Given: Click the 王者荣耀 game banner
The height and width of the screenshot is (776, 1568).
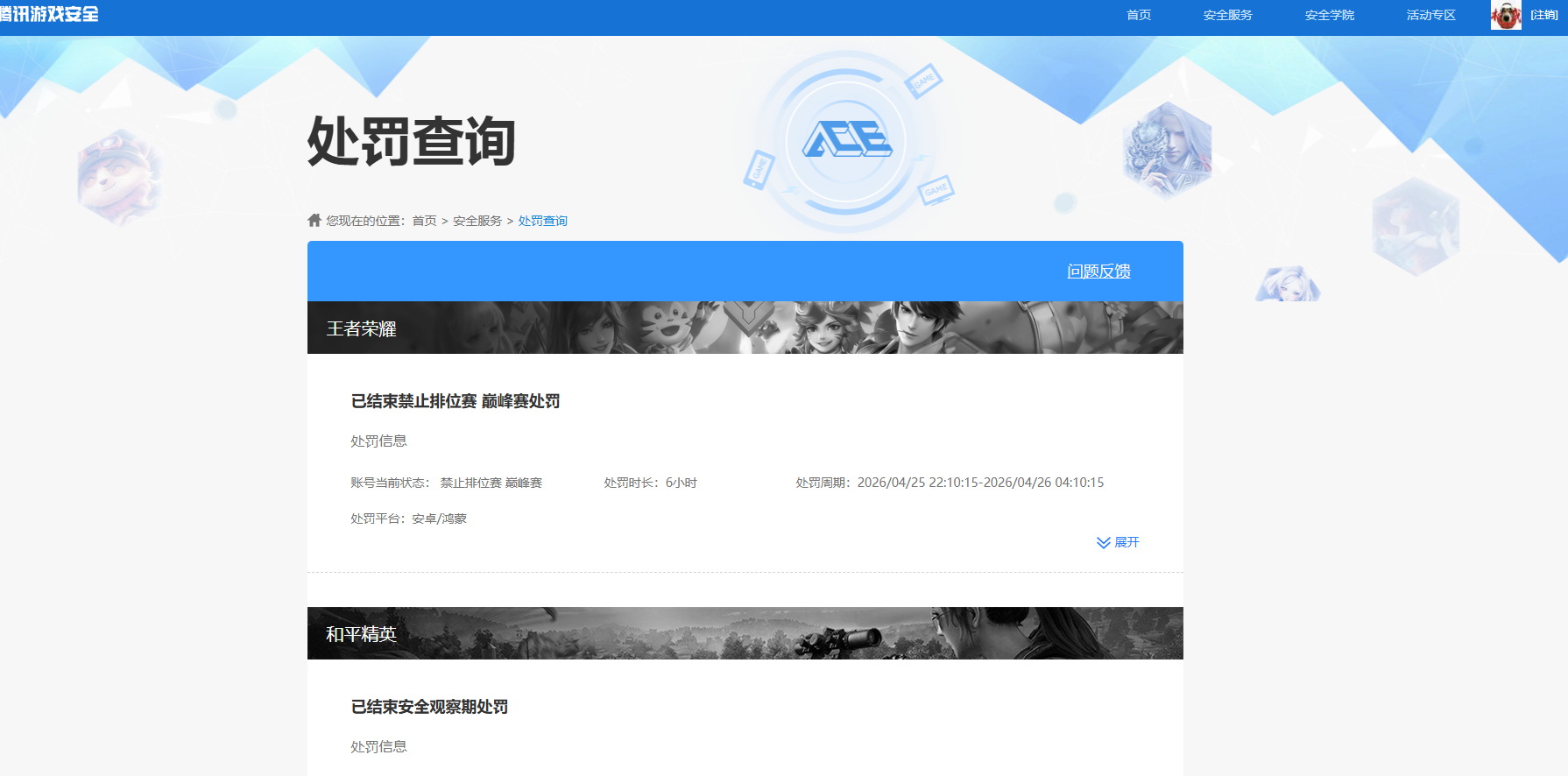Looking at the screenshot, I should point(745,328).
